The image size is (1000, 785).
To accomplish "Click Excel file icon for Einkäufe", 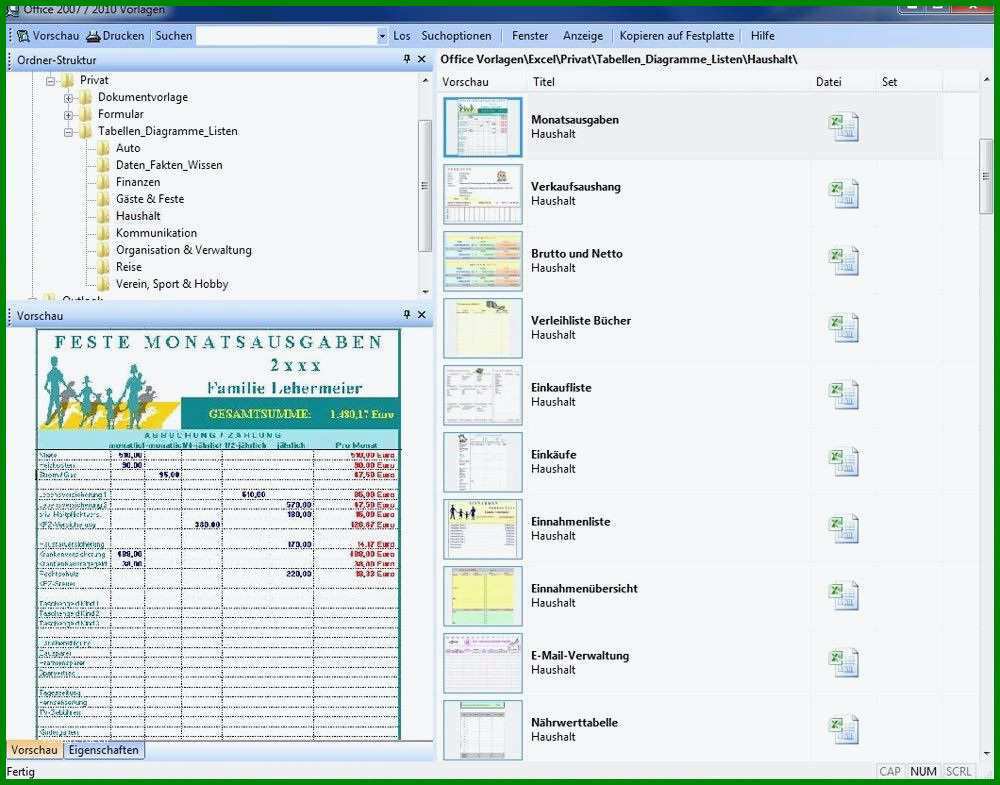I will tap(844, 462).
